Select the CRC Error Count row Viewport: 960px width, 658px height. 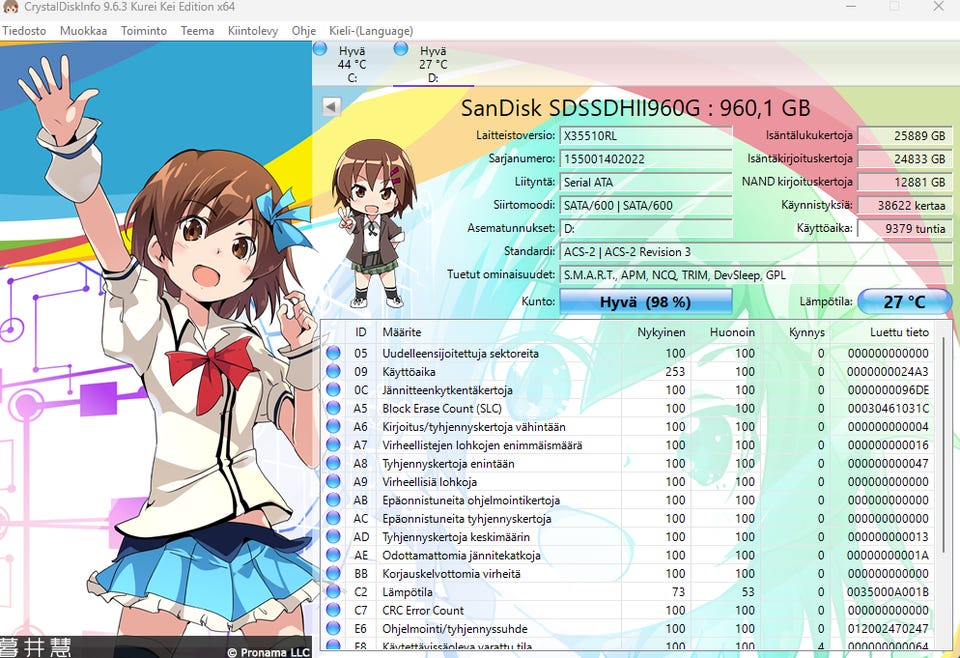[628, 610]
